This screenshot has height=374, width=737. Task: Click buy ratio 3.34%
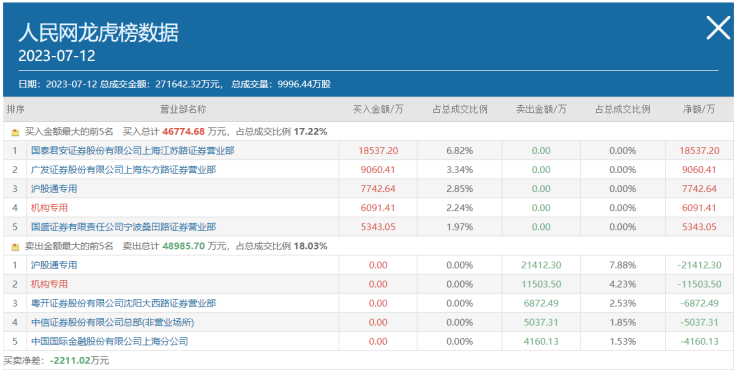(x=460, y=170)
